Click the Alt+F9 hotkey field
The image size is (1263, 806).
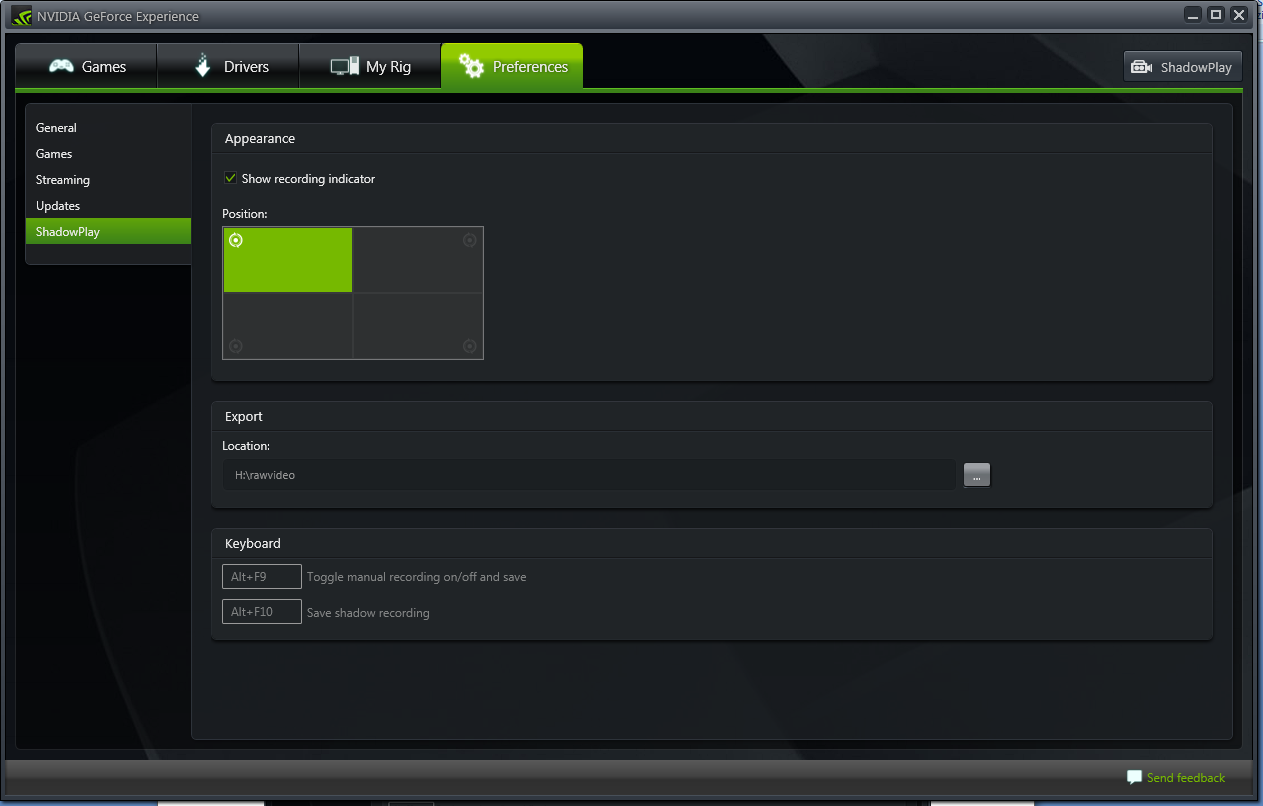pyautogui.click(x=262, y=577)
